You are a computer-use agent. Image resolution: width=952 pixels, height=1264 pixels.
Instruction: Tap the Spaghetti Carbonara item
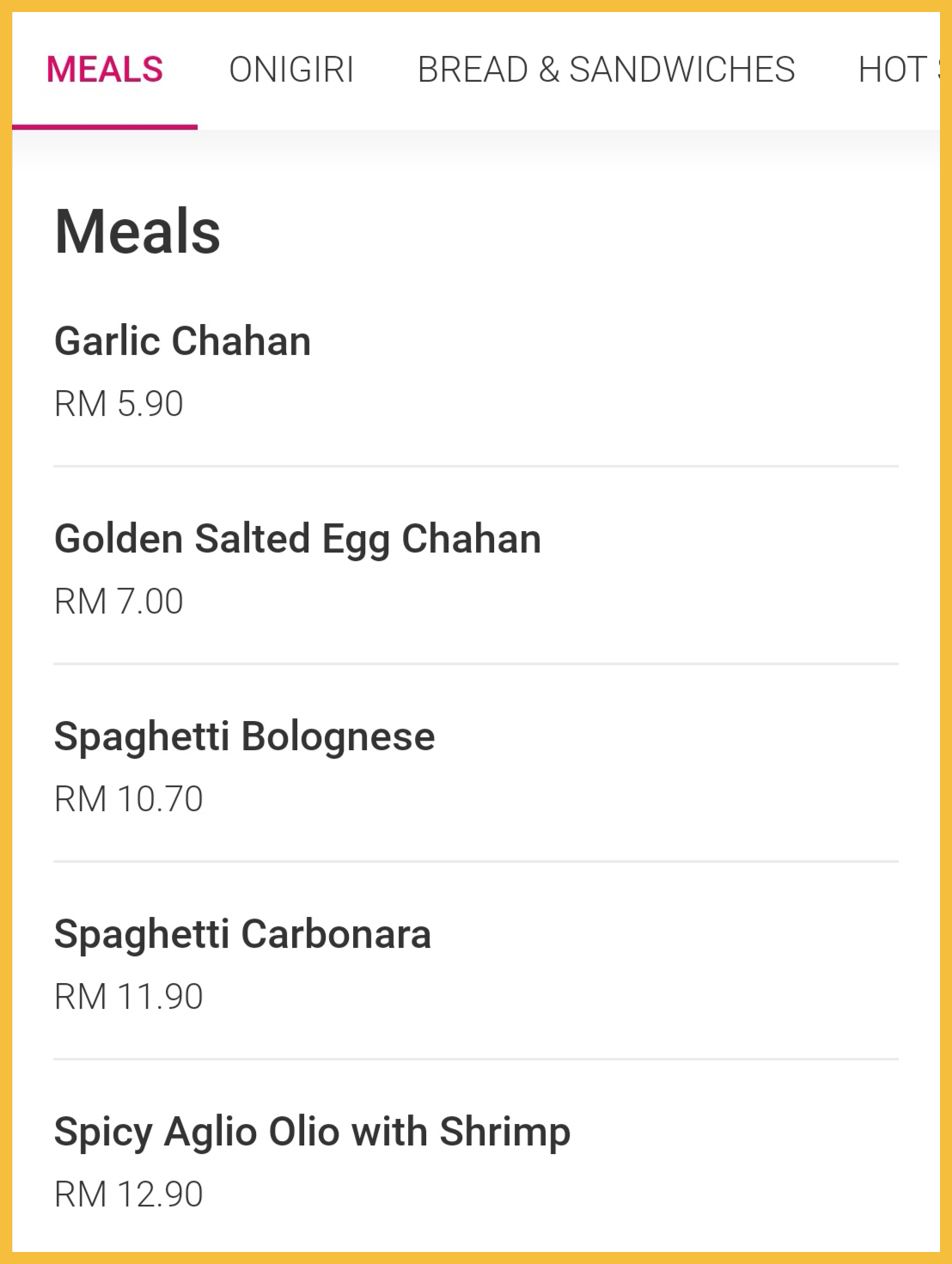242,934
